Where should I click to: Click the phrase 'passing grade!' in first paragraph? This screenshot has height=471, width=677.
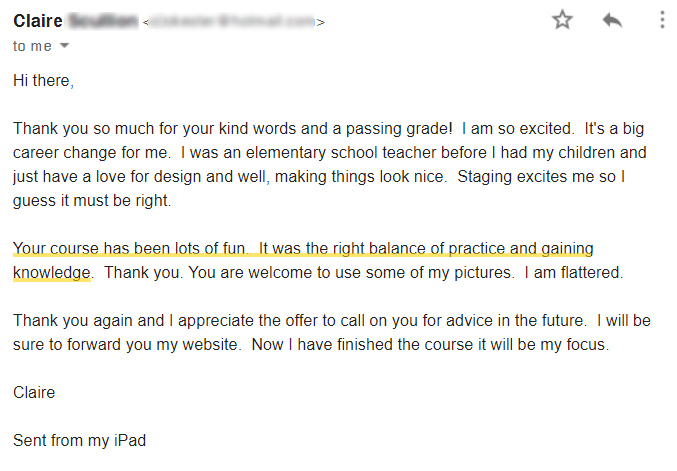tap(399, 129)
